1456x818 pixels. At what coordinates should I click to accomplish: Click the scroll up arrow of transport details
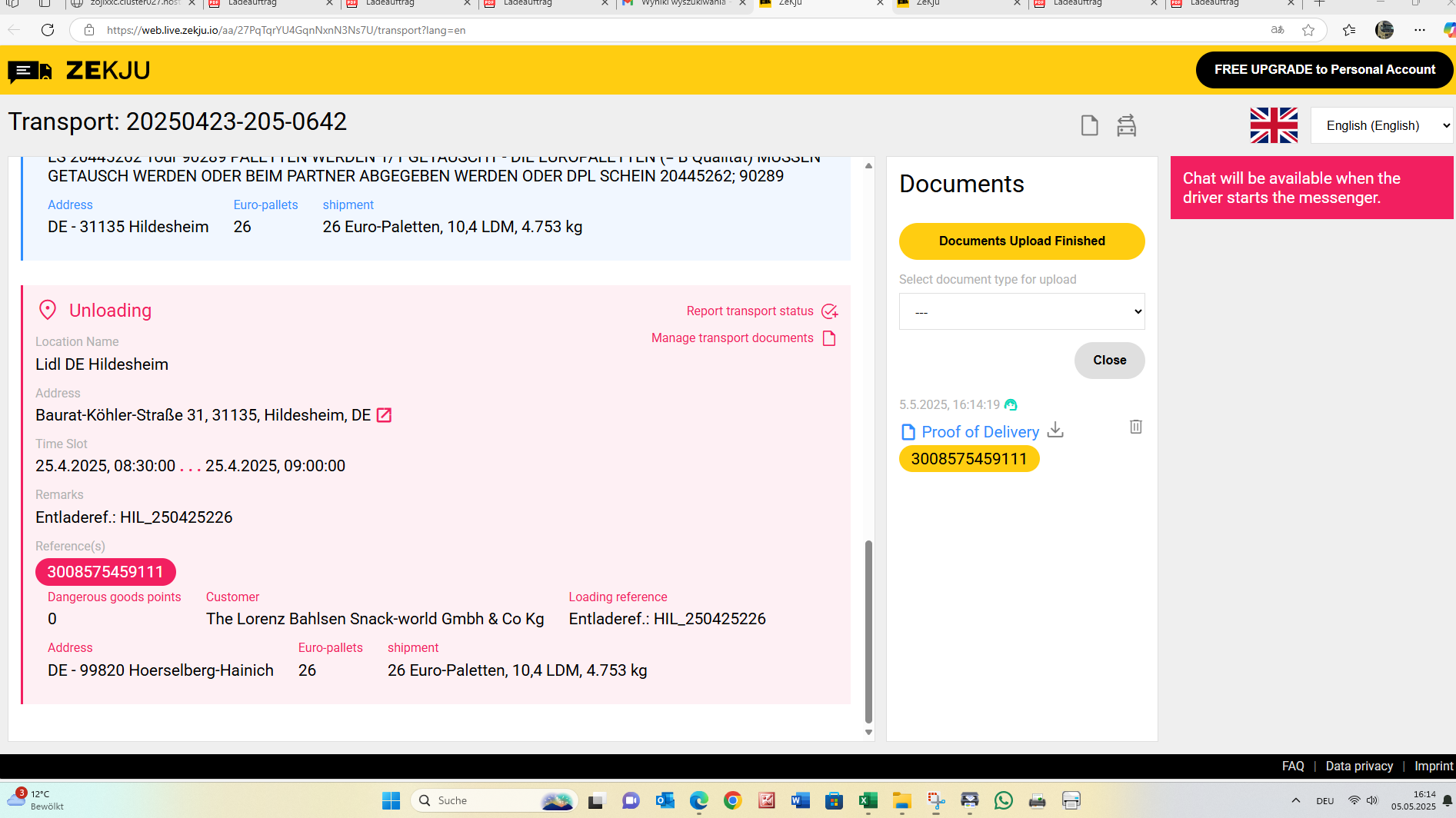tap(868, 165)
